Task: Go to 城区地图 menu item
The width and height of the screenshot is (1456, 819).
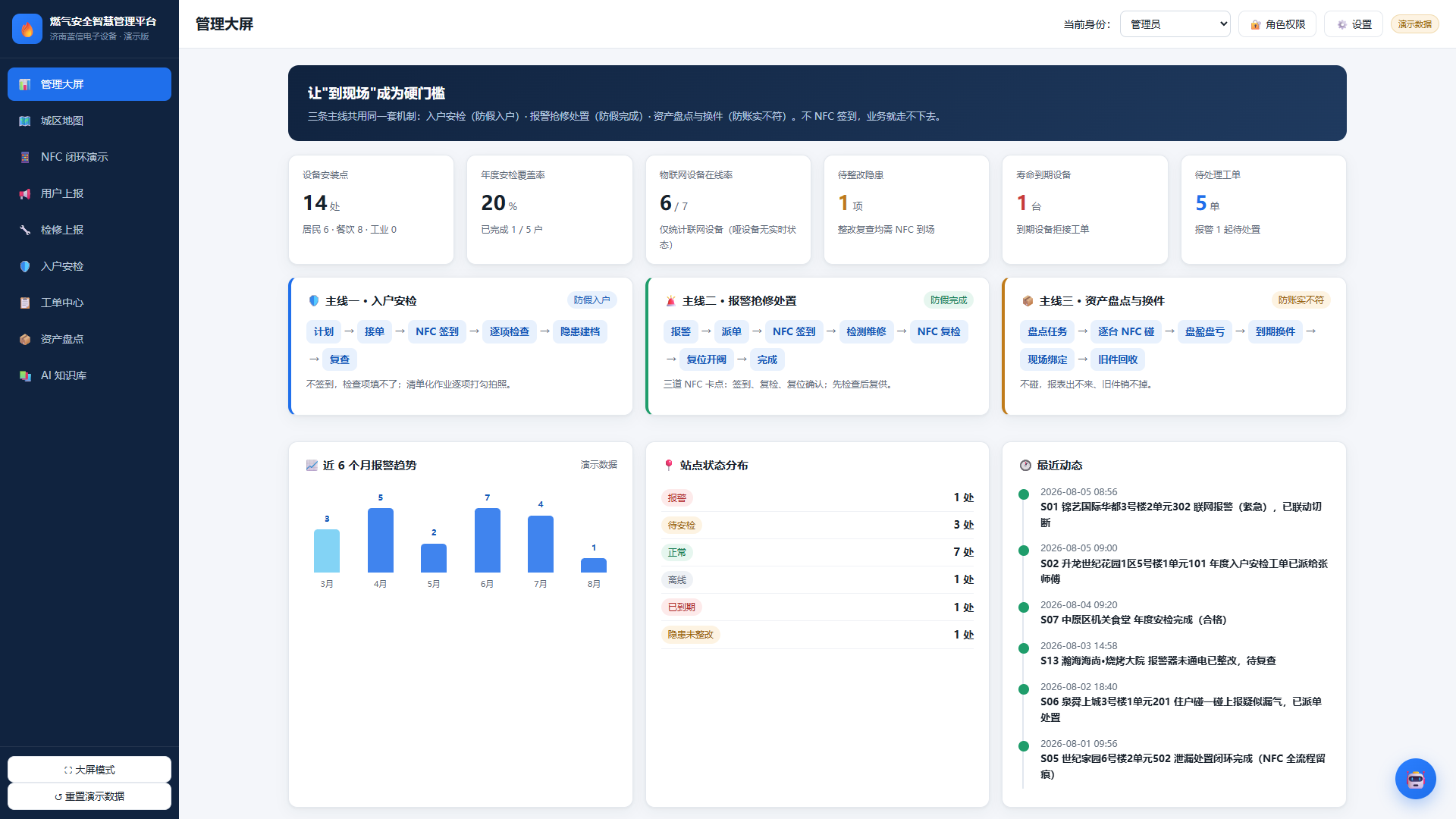Action: pos(89,121)
